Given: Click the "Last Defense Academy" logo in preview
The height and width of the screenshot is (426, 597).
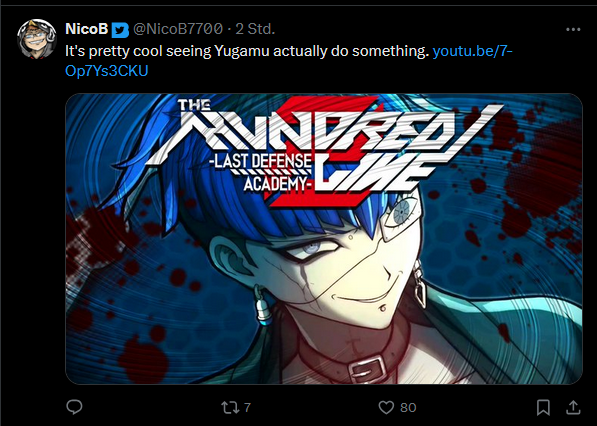Looking at the screenshot, I should coord(263,172).
